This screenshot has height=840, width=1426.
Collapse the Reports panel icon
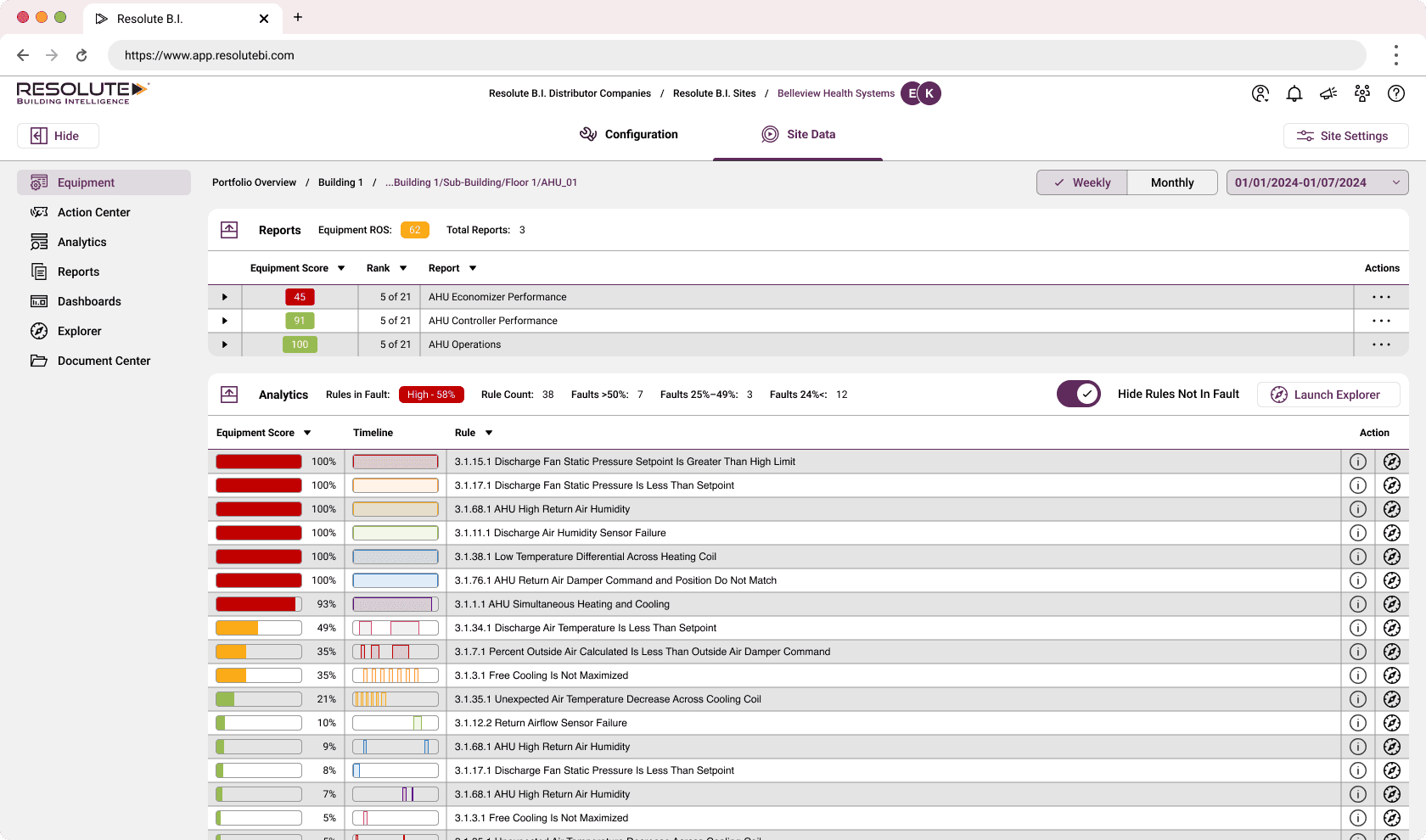(x=229, y=230)
